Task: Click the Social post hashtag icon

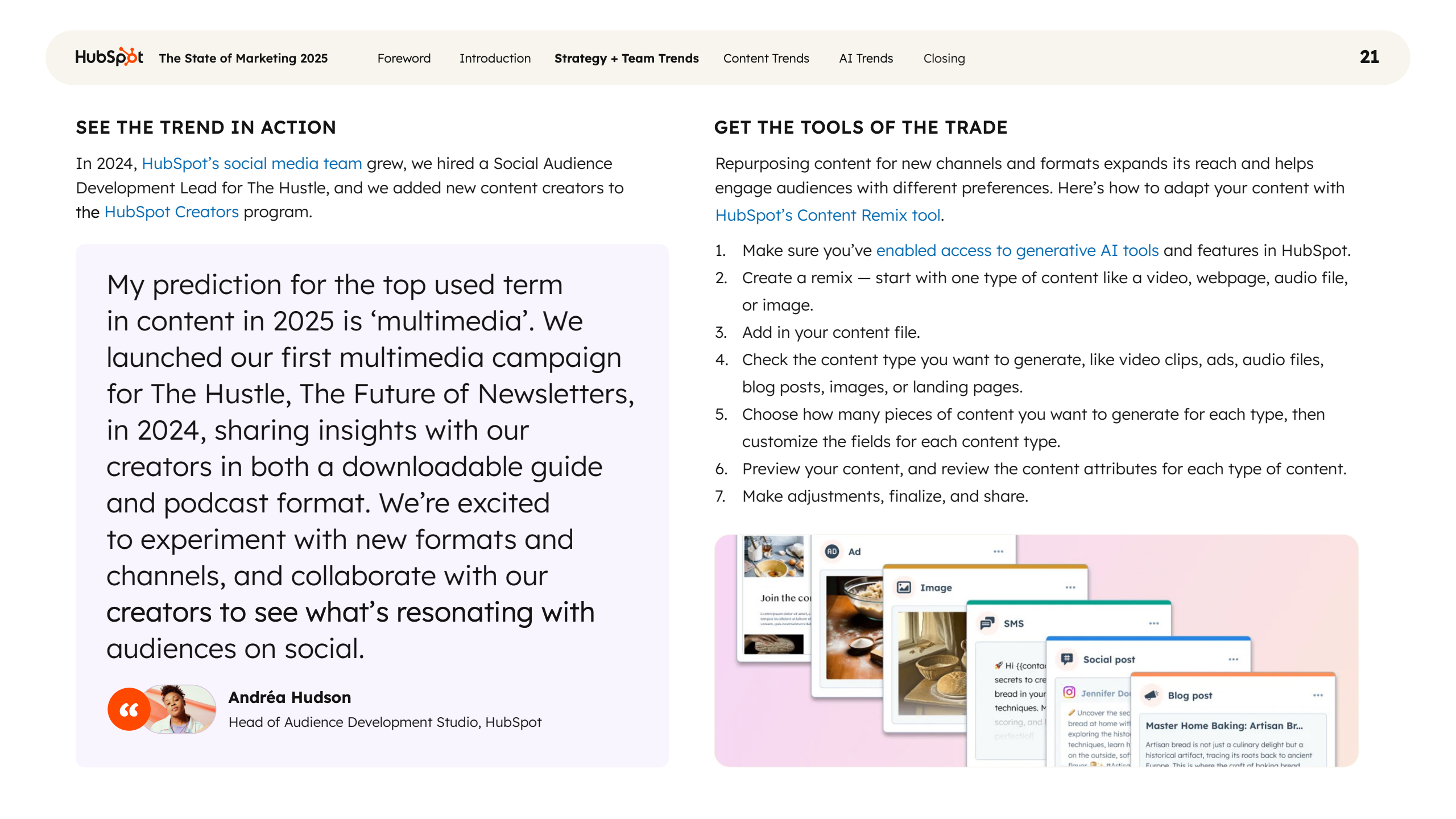Action: click(x=1066, y=659)
